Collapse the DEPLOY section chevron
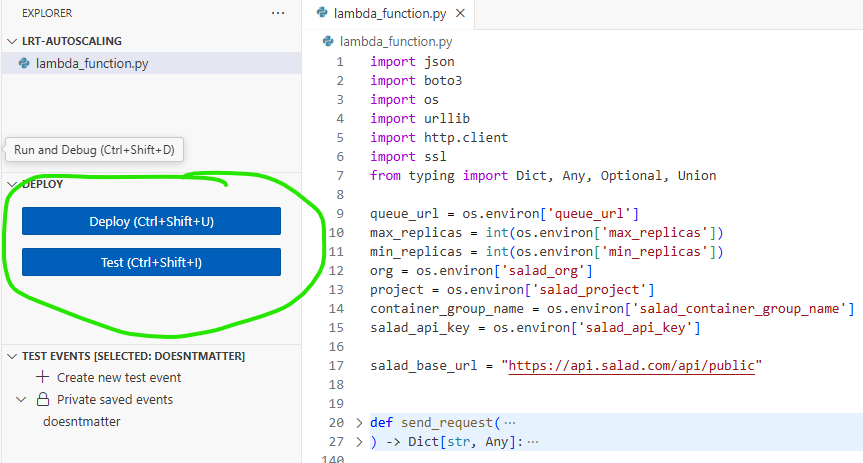The width and height of the screenshot is (863, 463). 12,184
